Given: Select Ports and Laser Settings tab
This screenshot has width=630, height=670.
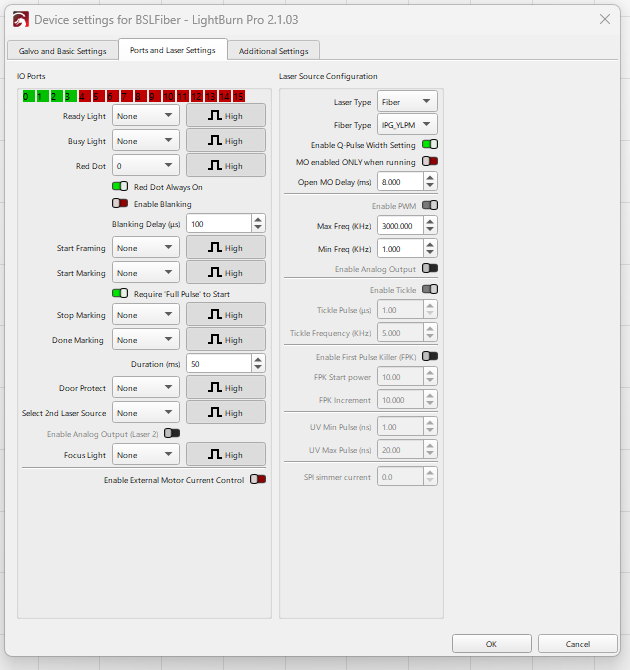Looking at the screenshot, I should [173, 50].
